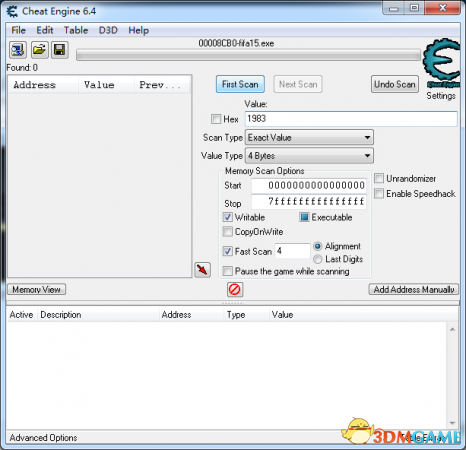The image size is (466, 450).
Task: Enable the Speedhack checkbox
Action: [379, 194]
